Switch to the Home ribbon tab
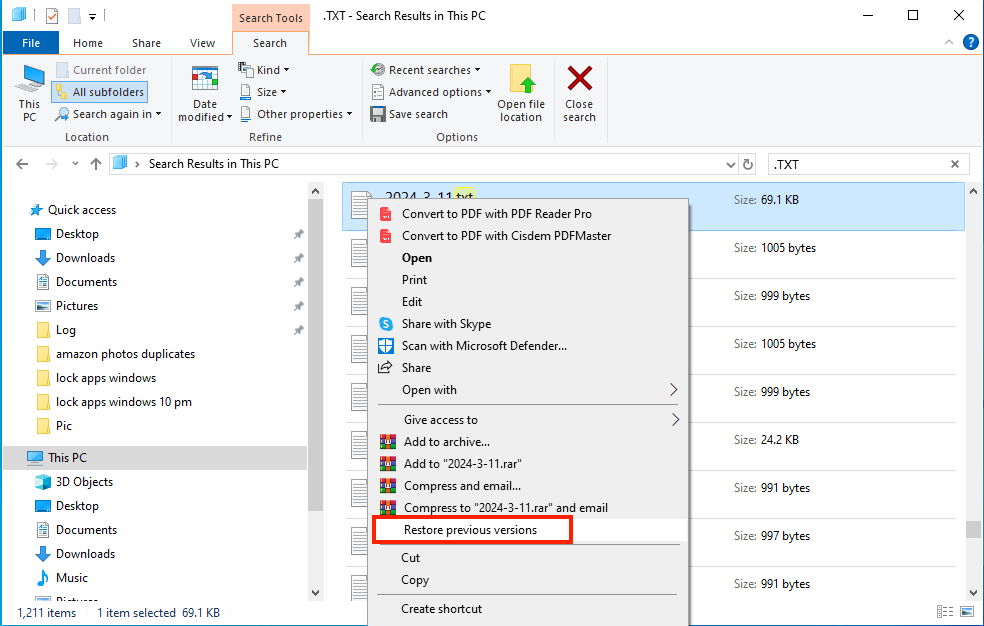This screenshot has width=984, height=626. 87,43
